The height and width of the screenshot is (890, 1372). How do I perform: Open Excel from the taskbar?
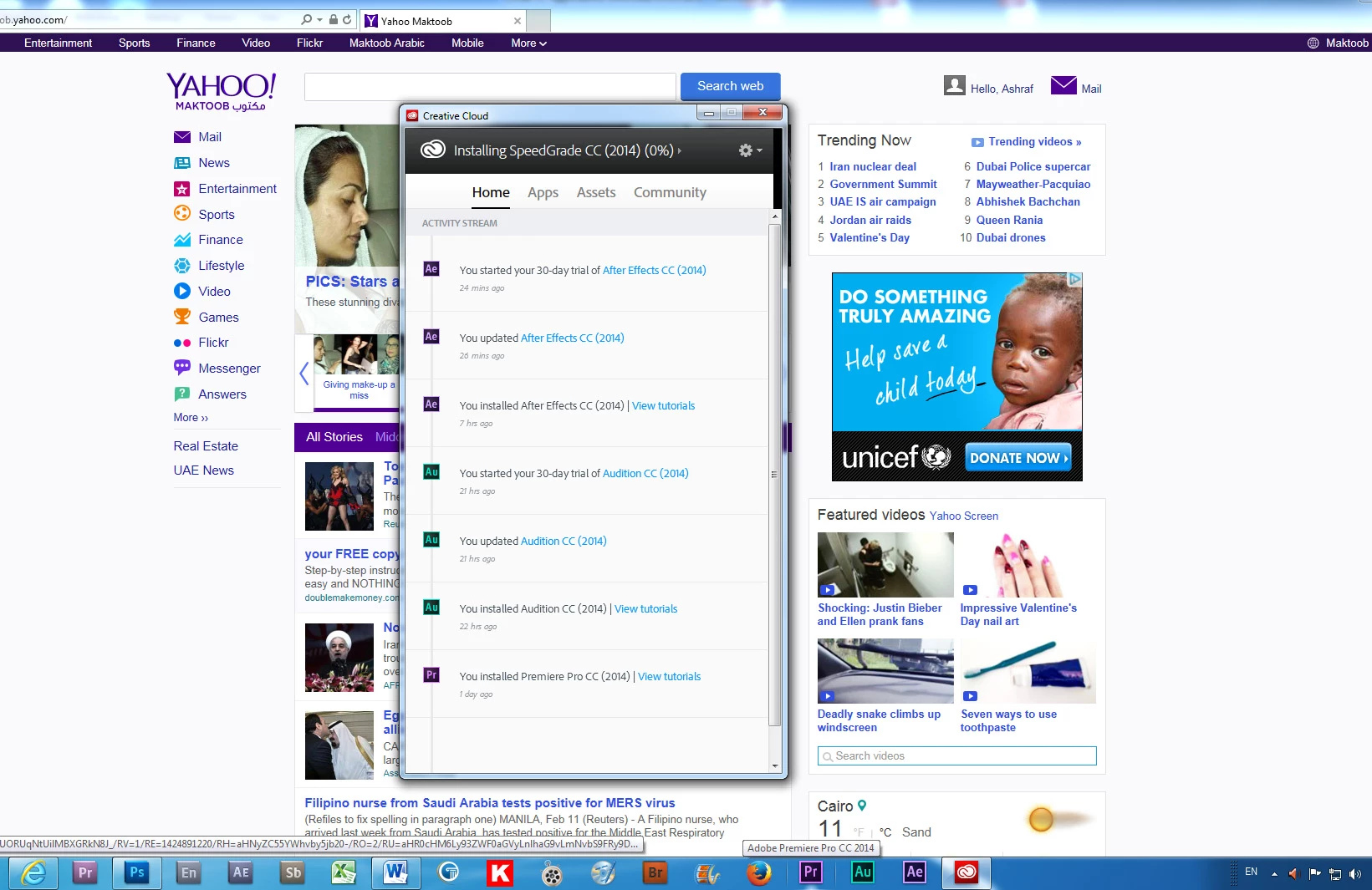pos(344,873)
